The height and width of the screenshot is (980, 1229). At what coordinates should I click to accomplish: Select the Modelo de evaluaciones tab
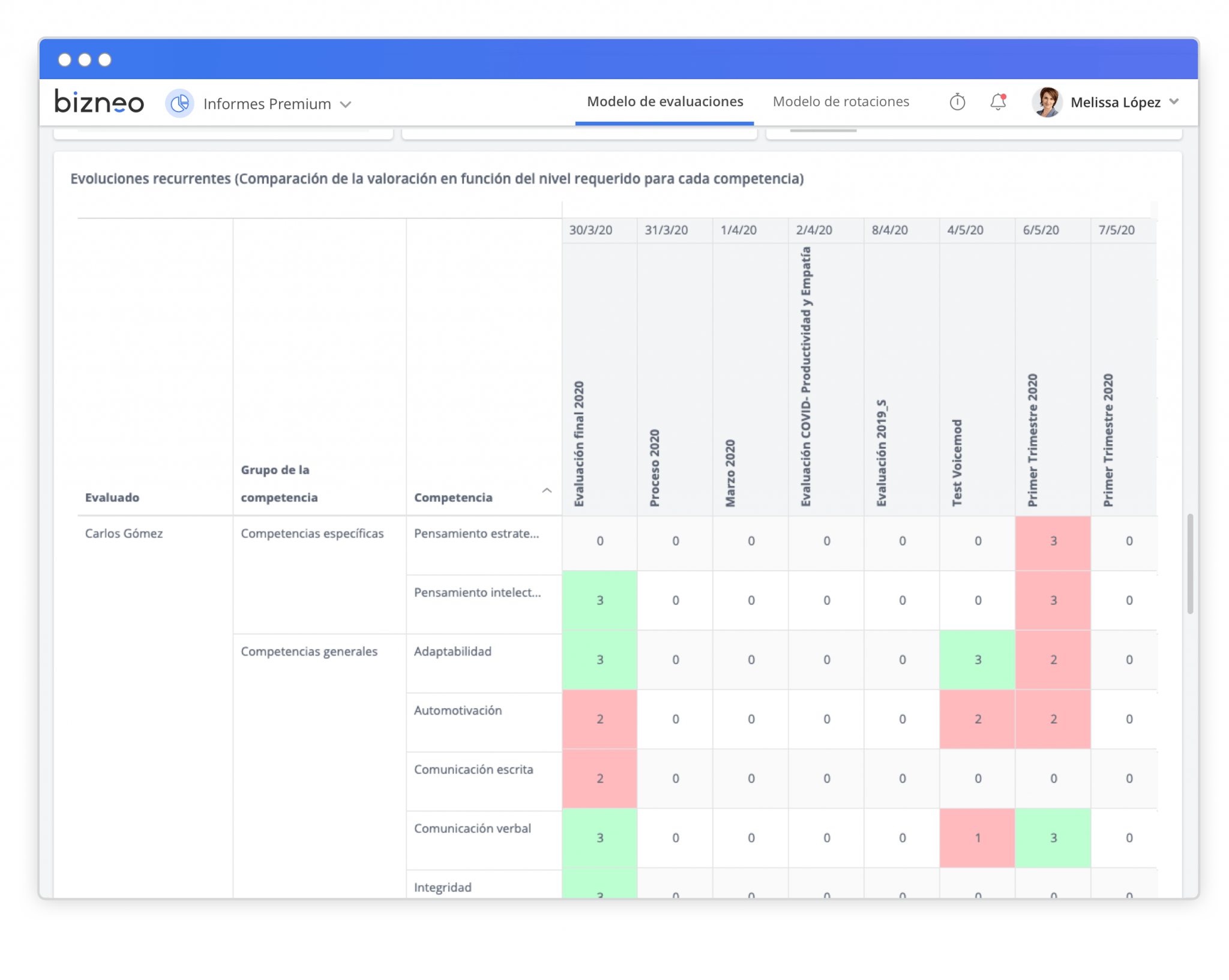[664, 101]
